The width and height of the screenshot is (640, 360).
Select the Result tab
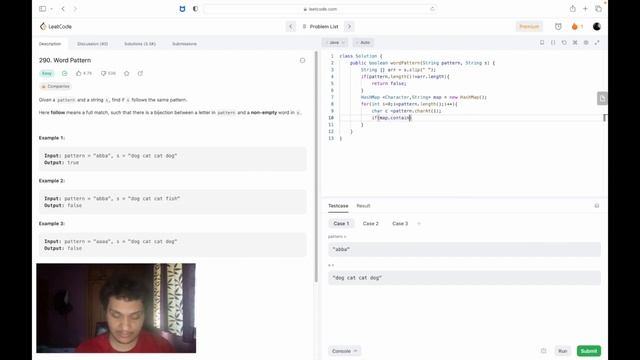pos(363,206)
